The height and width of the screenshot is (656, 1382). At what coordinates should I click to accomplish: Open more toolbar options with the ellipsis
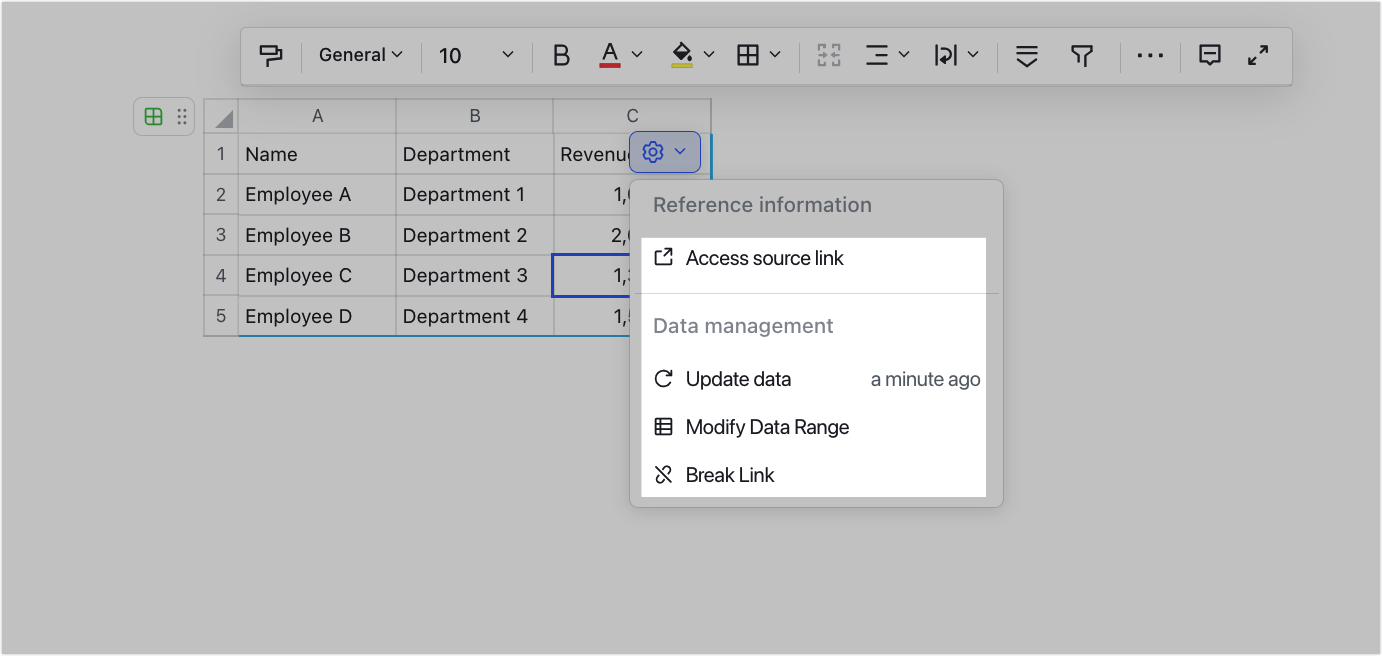tap(1150, 56)
